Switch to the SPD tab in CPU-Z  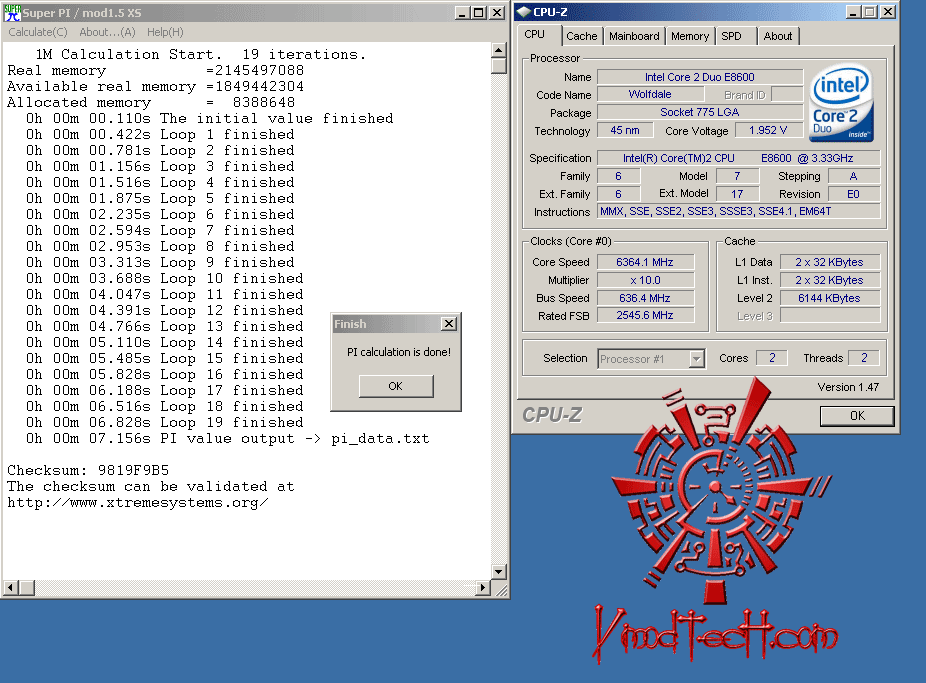[x=732, y=36]
